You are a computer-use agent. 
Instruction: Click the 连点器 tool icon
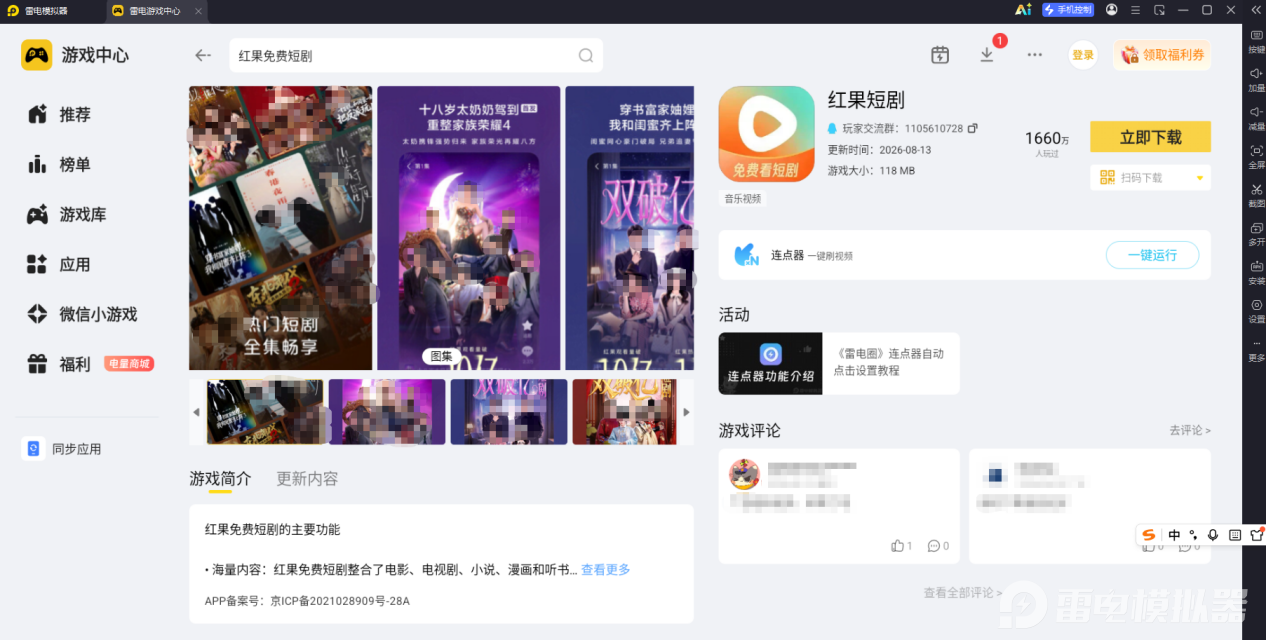(x=747, y=255)
